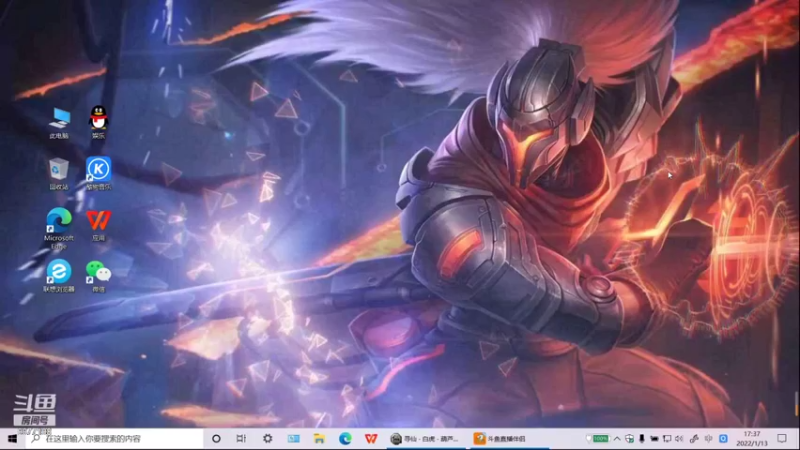Switch to the 斗鱼直播伴侣 taskbar window
The width and height of the screenshot is (800, 450).
pos(508,439)
